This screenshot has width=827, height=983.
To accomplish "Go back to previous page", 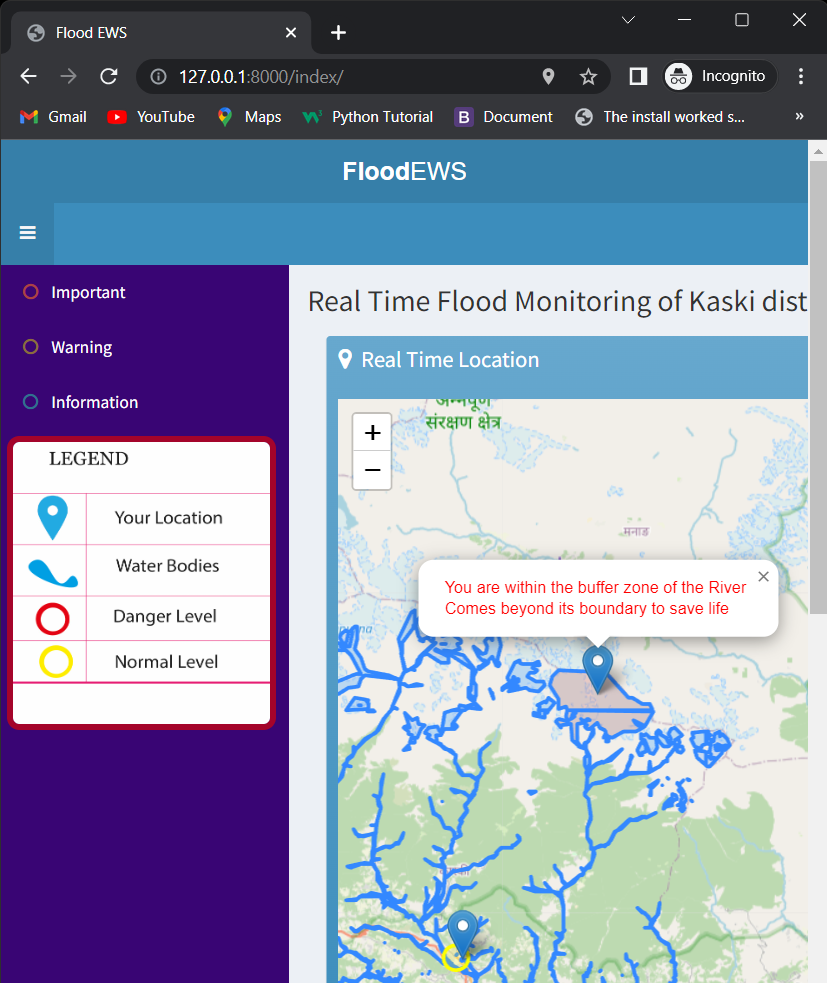I will pos(29,76).
